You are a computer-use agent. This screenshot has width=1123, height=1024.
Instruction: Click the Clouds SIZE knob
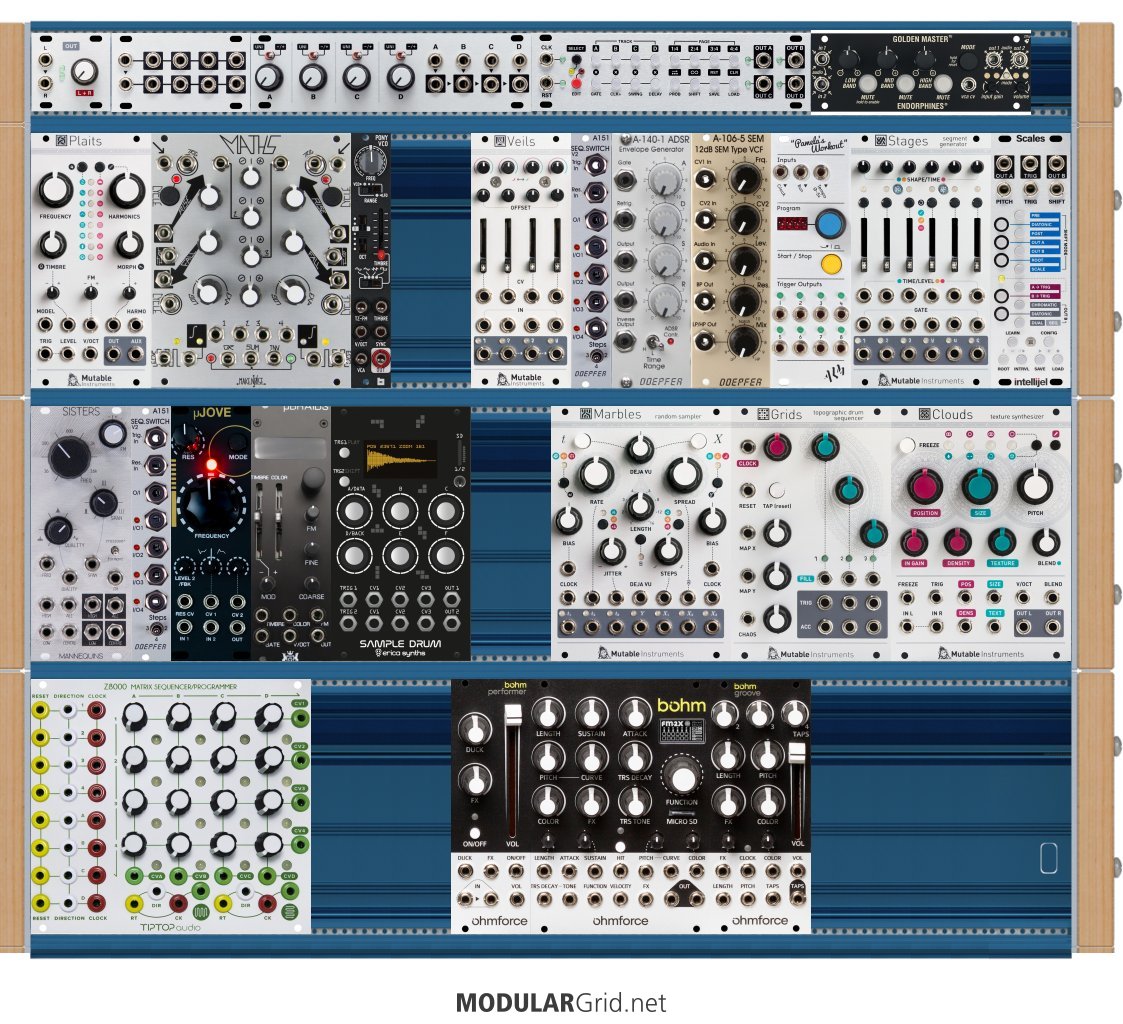tap(980, 487)
